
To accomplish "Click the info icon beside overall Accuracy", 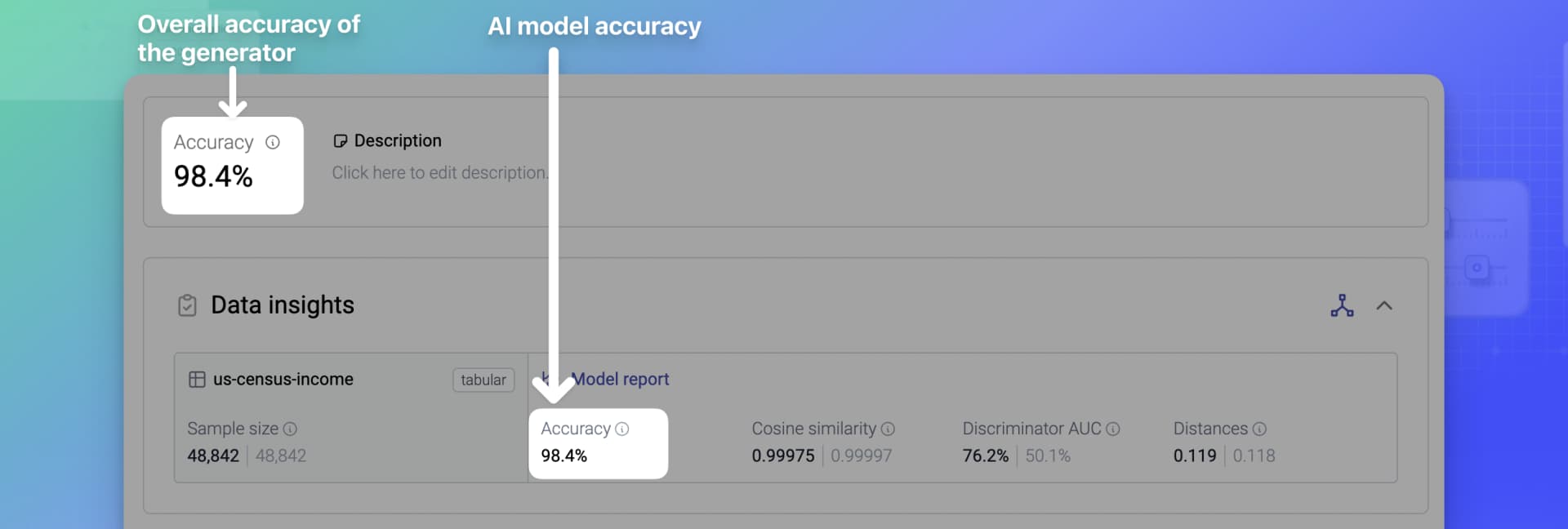I will pyautogui.click(x=272, y=142).
